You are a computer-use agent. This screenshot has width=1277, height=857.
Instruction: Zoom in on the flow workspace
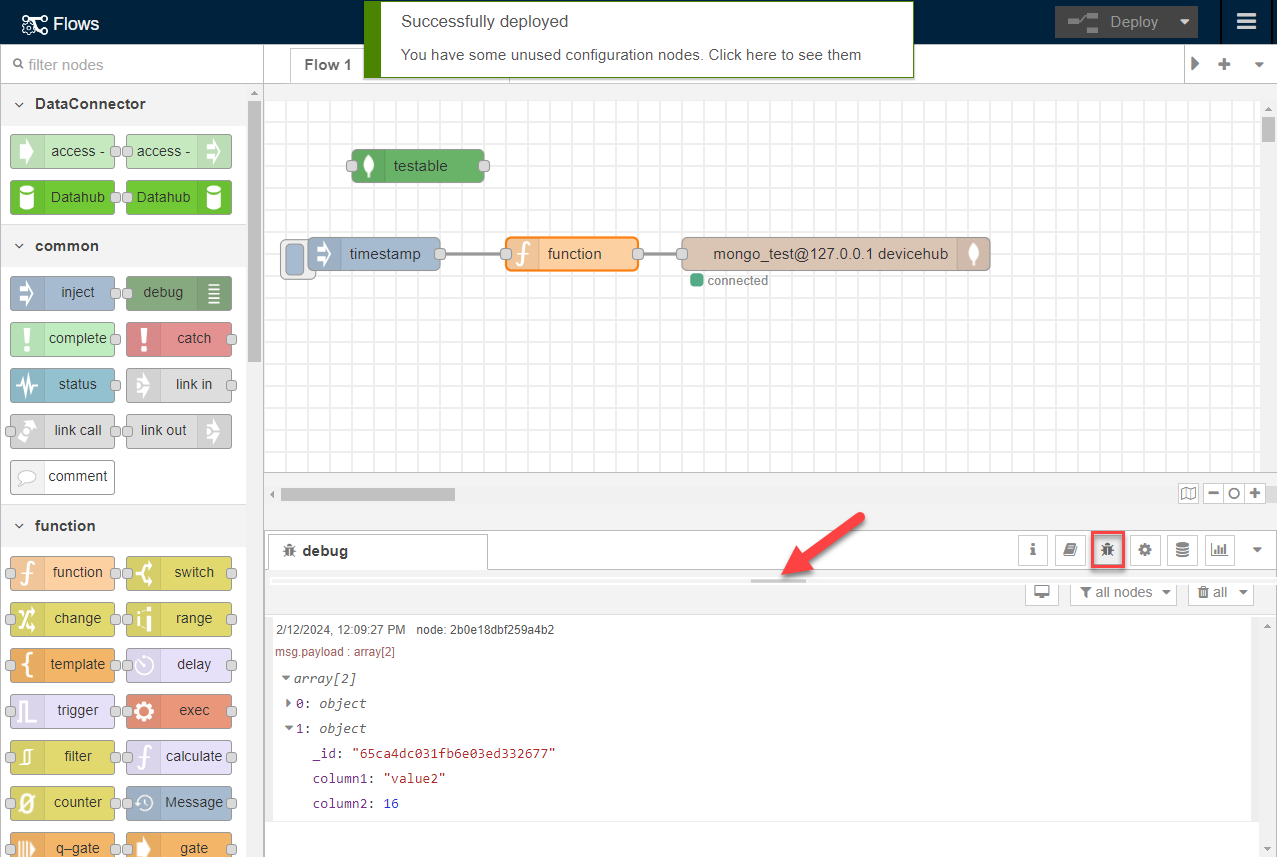point(1255,493)
